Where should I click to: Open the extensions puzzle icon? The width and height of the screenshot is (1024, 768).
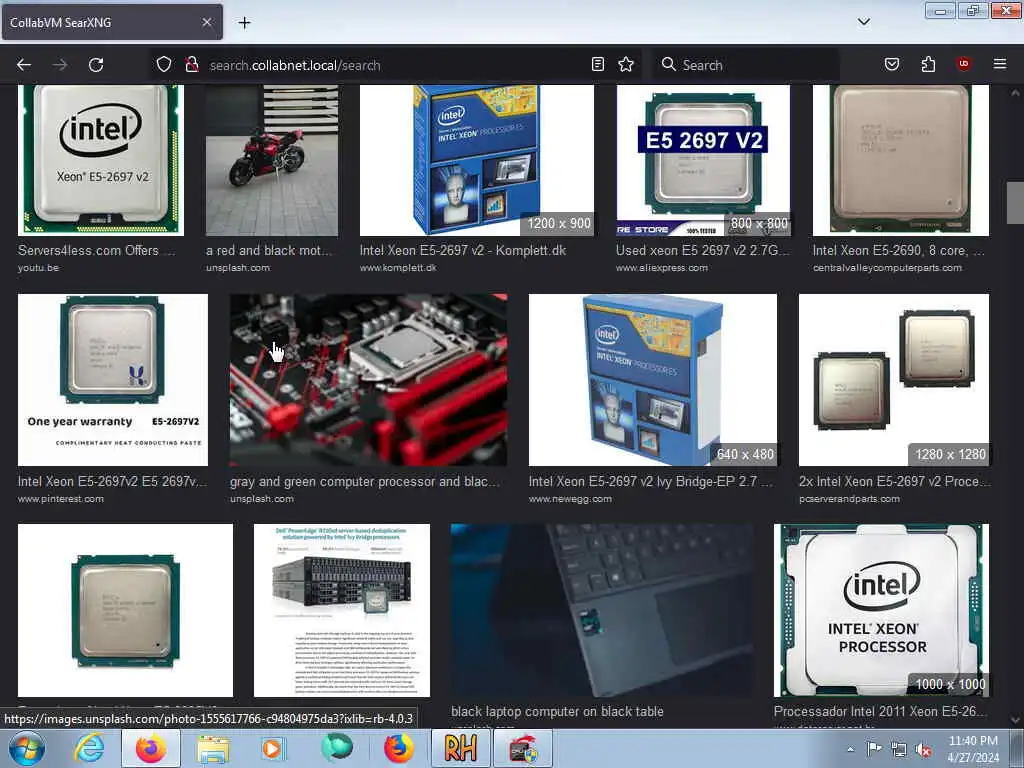(x=928, y=64)
